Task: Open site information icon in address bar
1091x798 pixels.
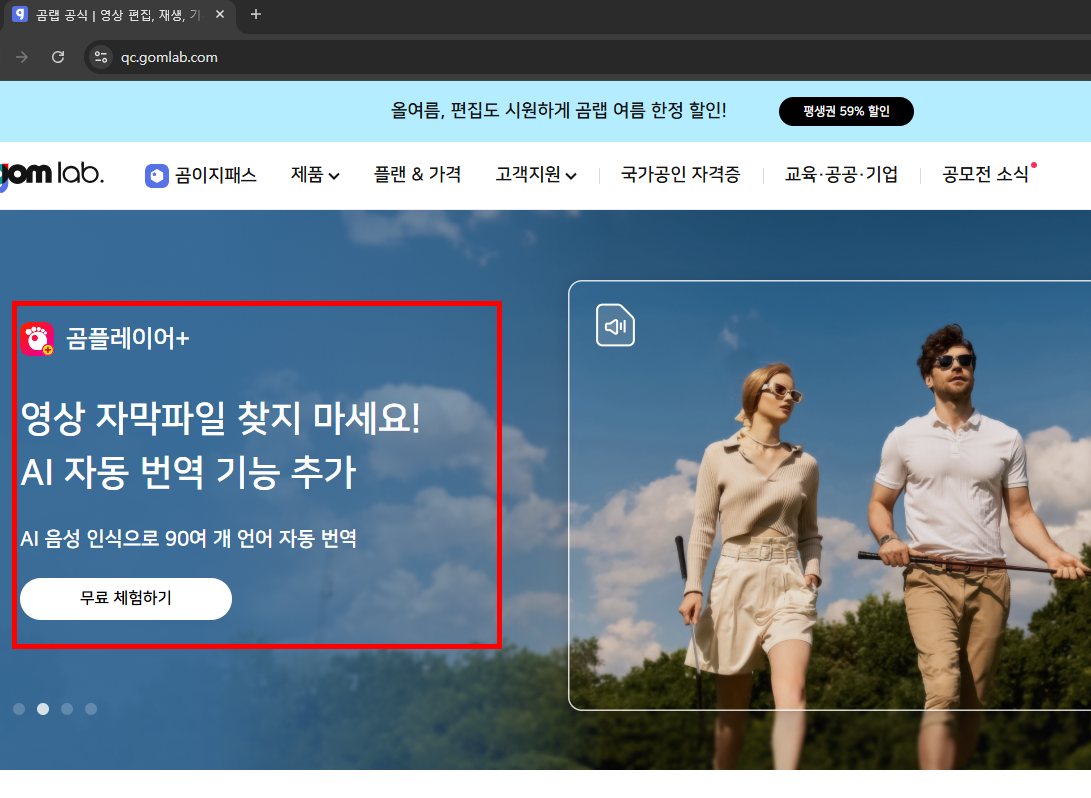Action: coord(100,57)
